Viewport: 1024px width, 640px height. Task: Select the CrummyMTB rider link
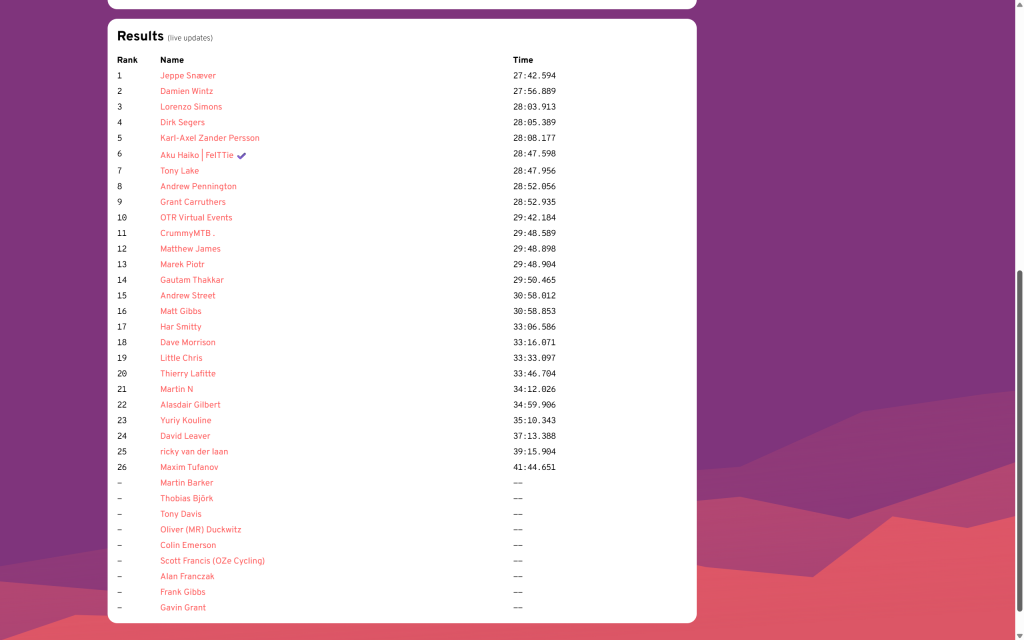[187, 234]
